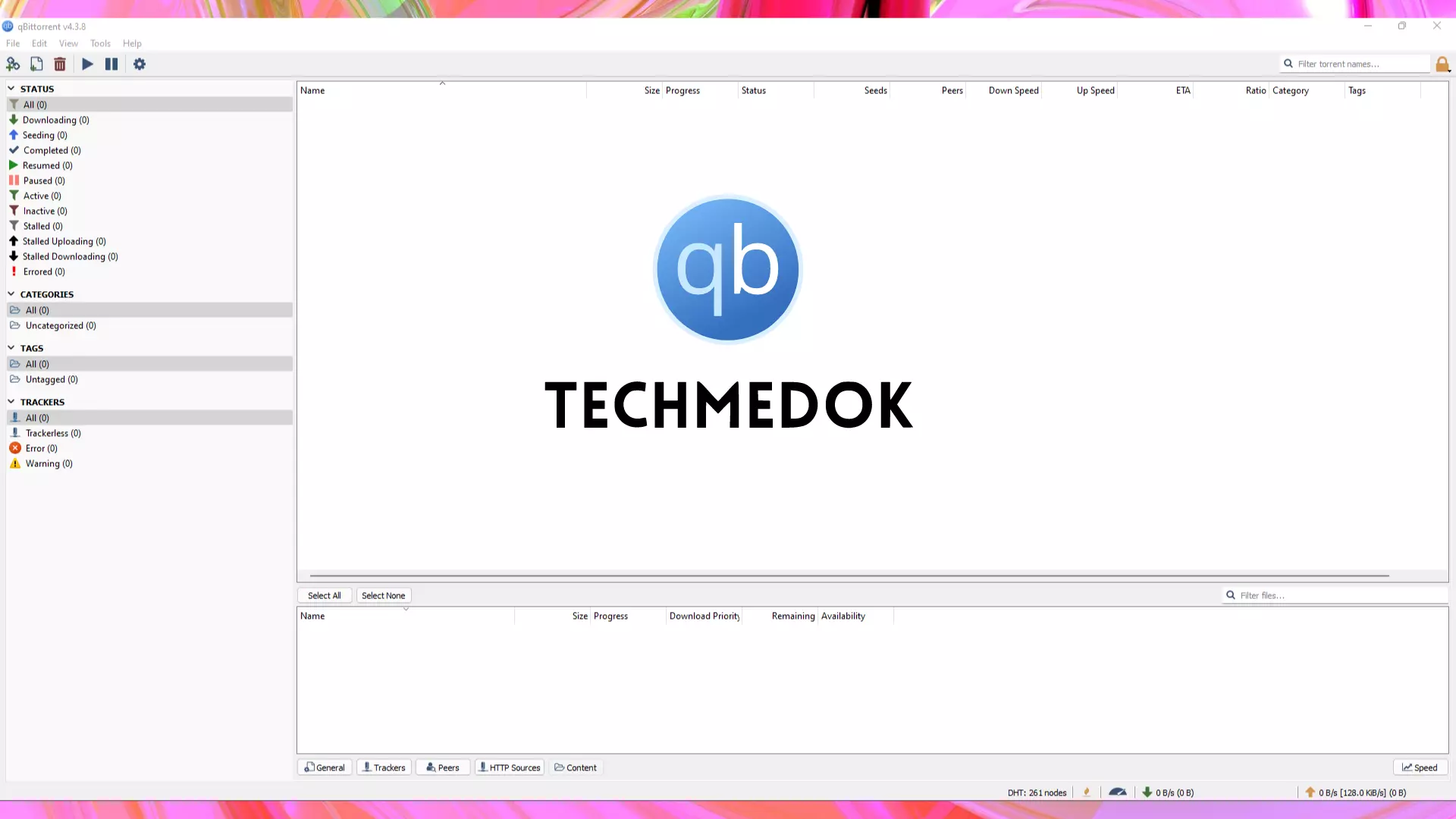Switch to the Content tab
The image size is (1456, 819).
pos(576,767)
